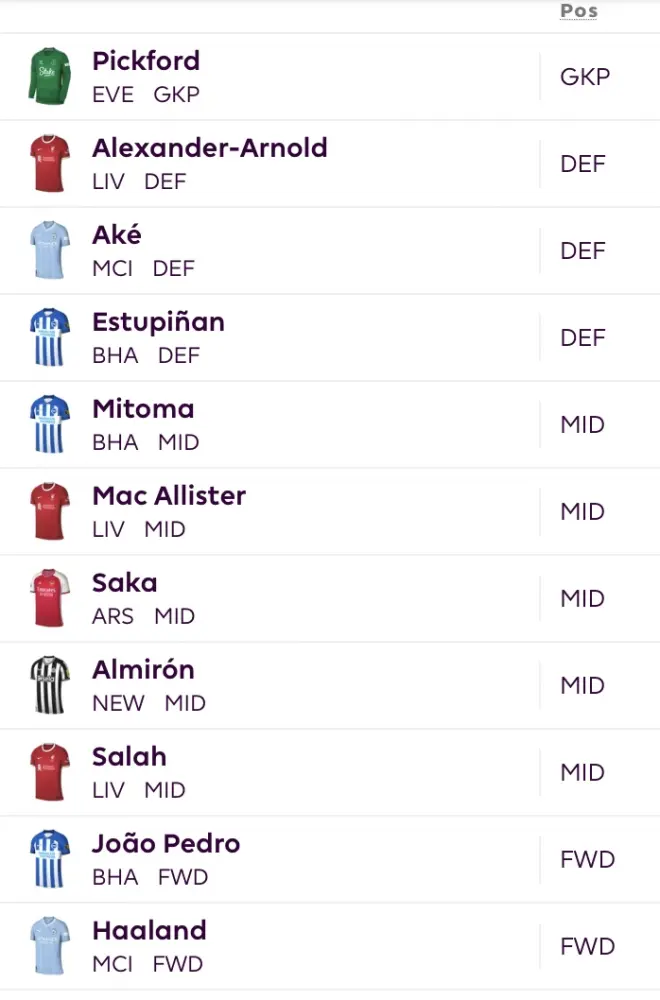
Task: Click Aké's sky blue Manchester City shirt
Action: click(x=49, y=251)
